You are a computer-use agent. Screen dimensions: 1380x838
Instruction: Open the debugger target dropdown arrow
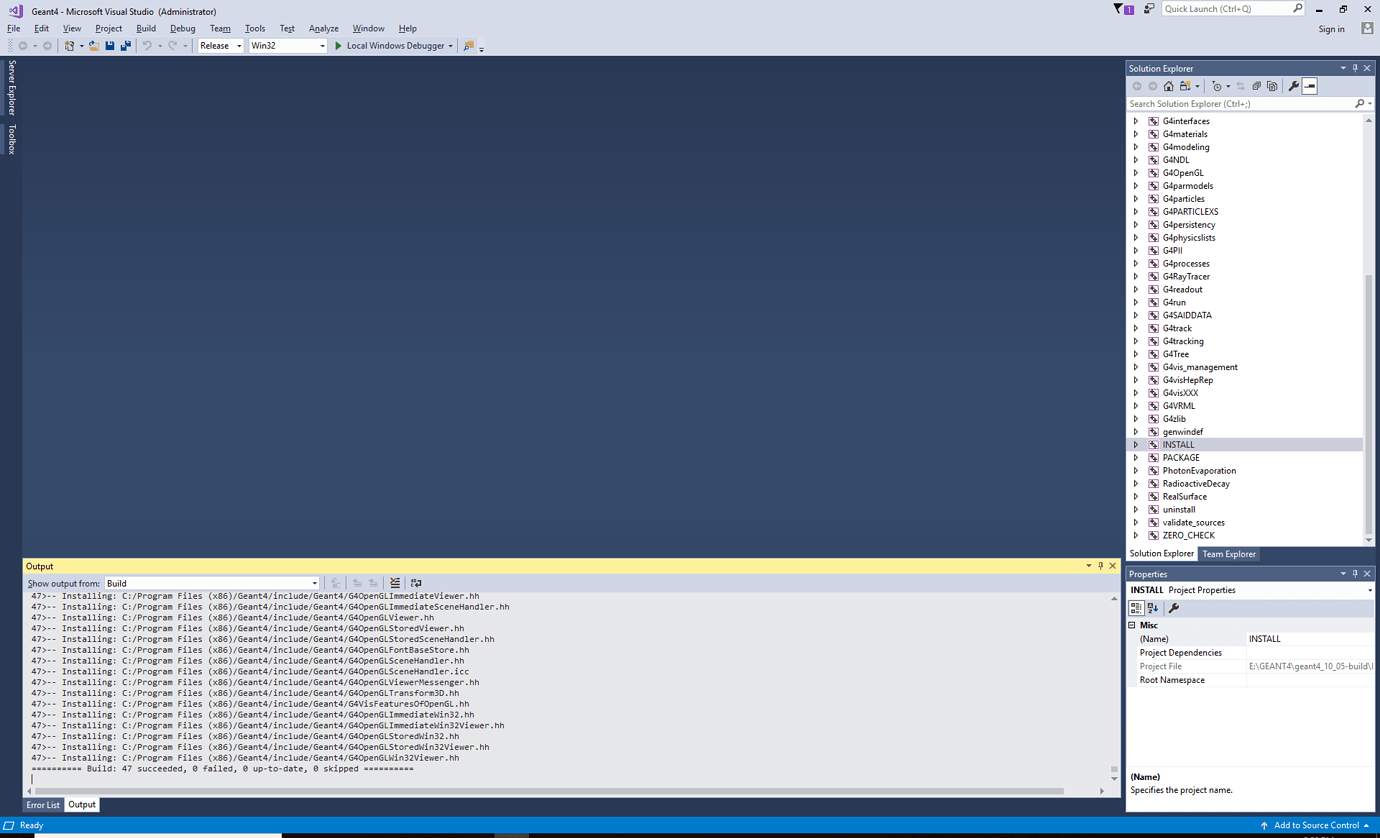point(450,46)
